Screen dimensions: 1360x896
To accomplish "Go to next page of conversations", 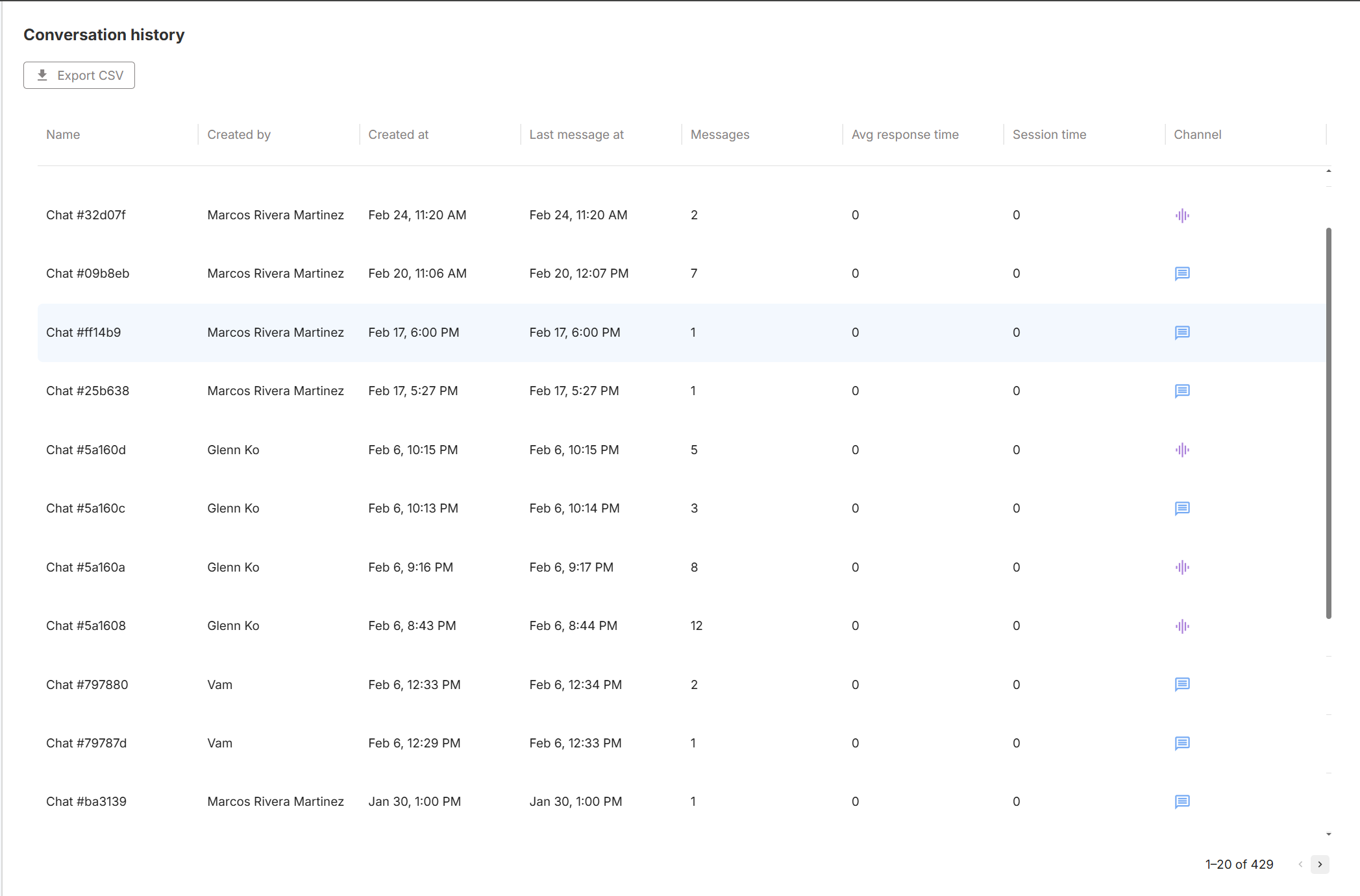I will (1320, 864).
